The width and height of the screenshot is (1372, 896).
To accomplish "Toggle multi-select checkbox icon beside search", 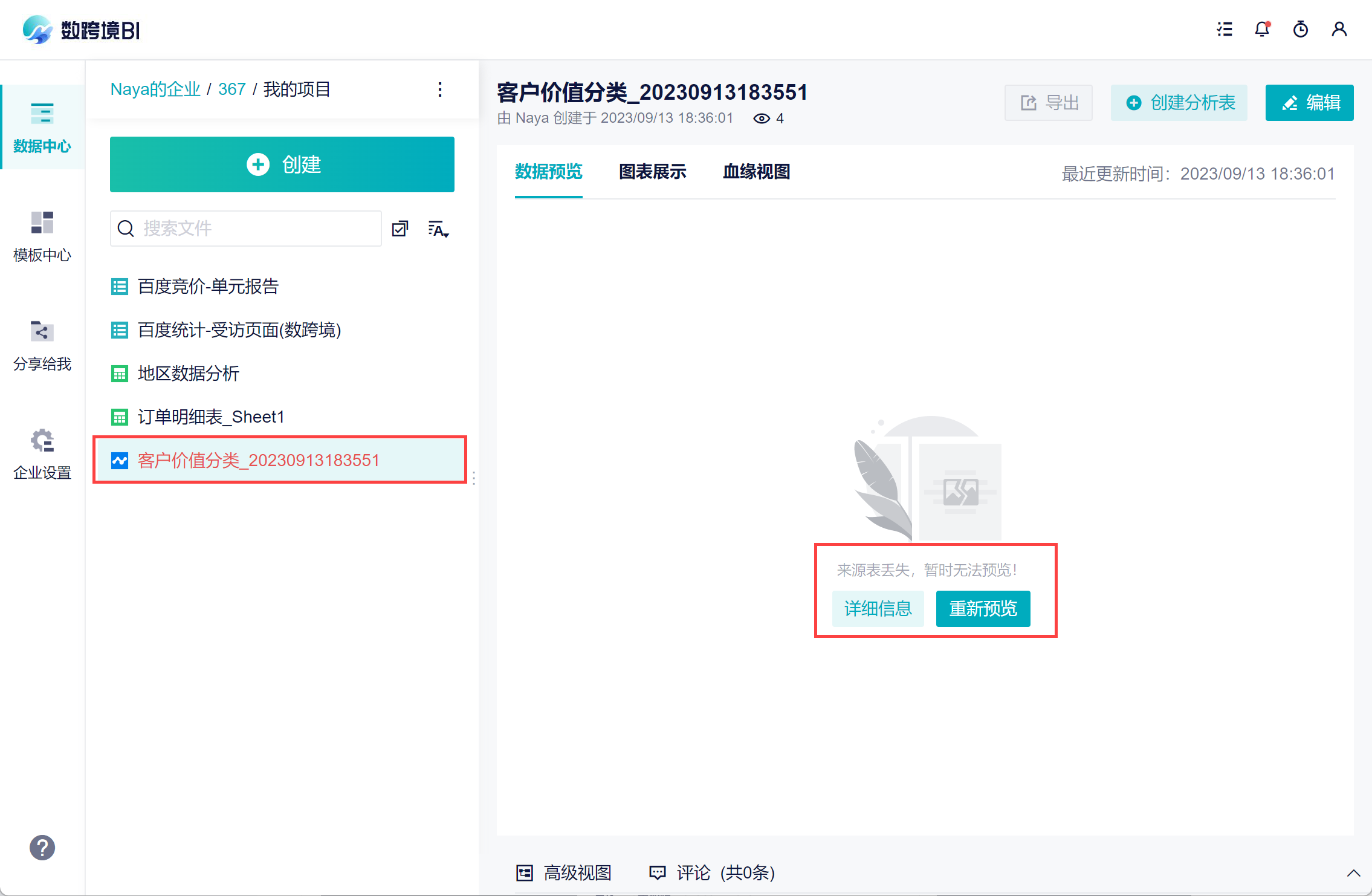I will coord(400,229).
